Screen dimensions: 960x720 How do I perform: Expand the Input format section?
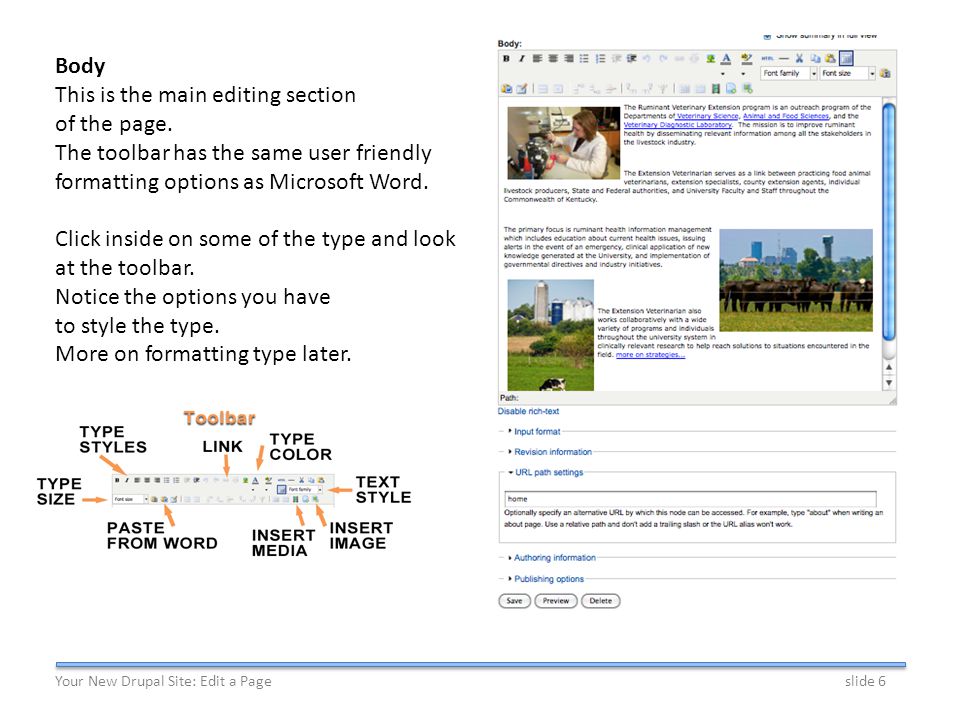[x=537, y=432]
